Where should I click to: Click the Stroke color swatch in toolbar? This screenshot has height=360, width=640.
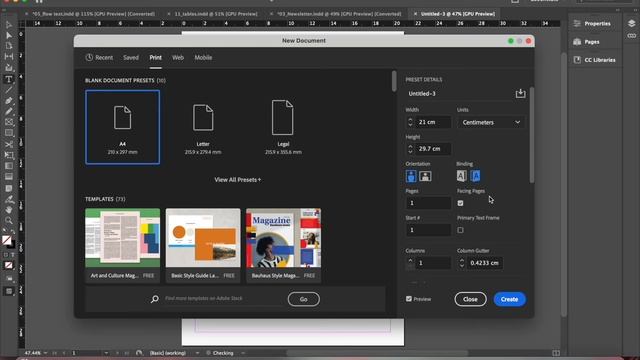tap(12, 245)
